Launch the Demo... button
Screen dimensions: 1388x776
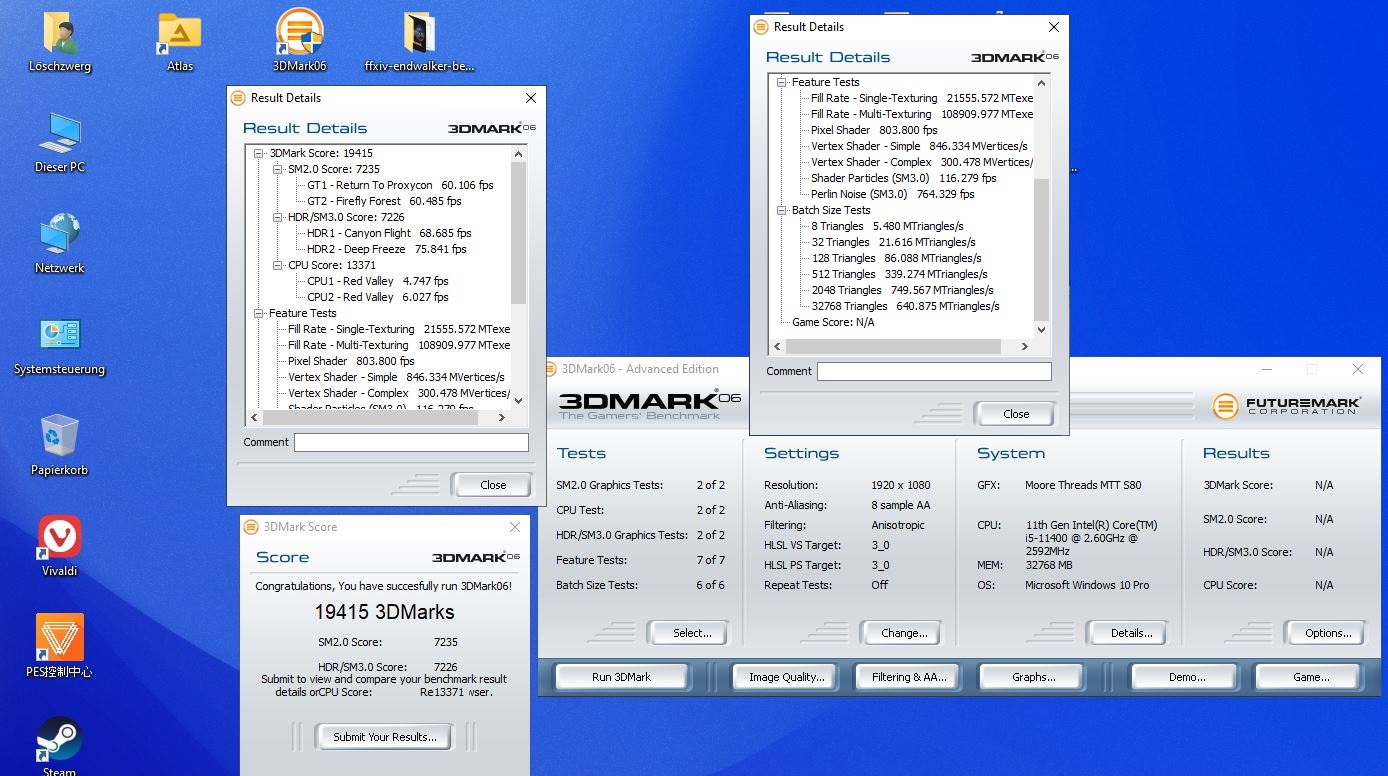click(x=1186, y=677)
